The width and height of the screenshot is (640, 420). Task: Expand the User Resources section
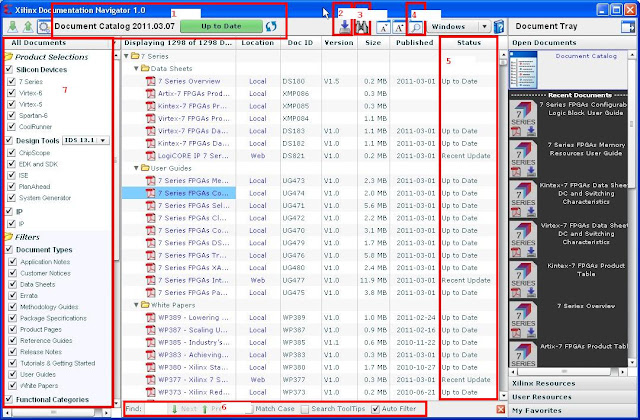tap(571, 397)
